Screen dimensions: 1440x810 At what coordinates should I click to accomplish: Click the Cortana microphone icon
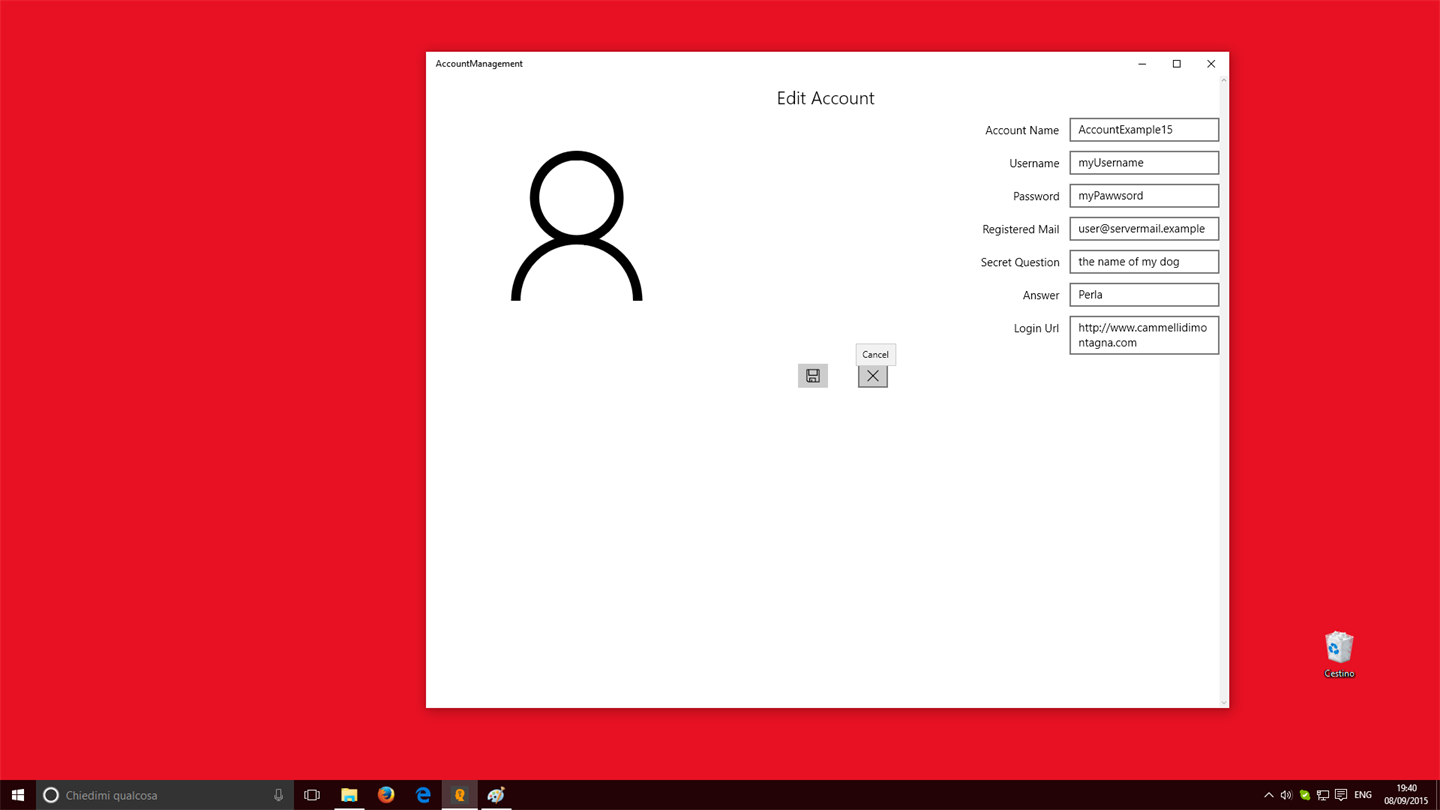click(x=279, y=795)
